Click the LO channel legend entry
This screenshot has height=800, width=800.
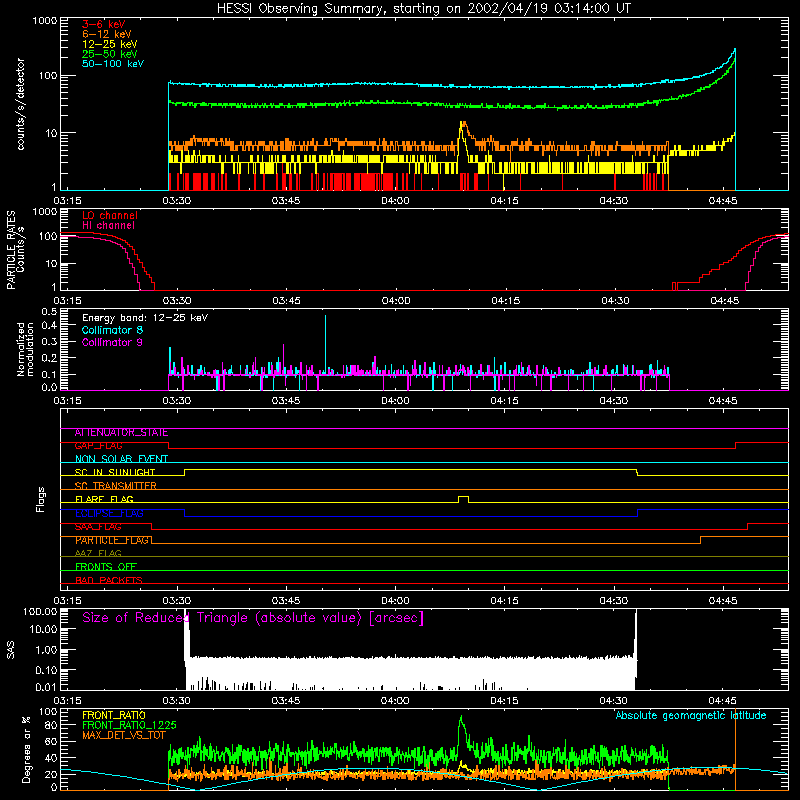[x=110, y=215]
